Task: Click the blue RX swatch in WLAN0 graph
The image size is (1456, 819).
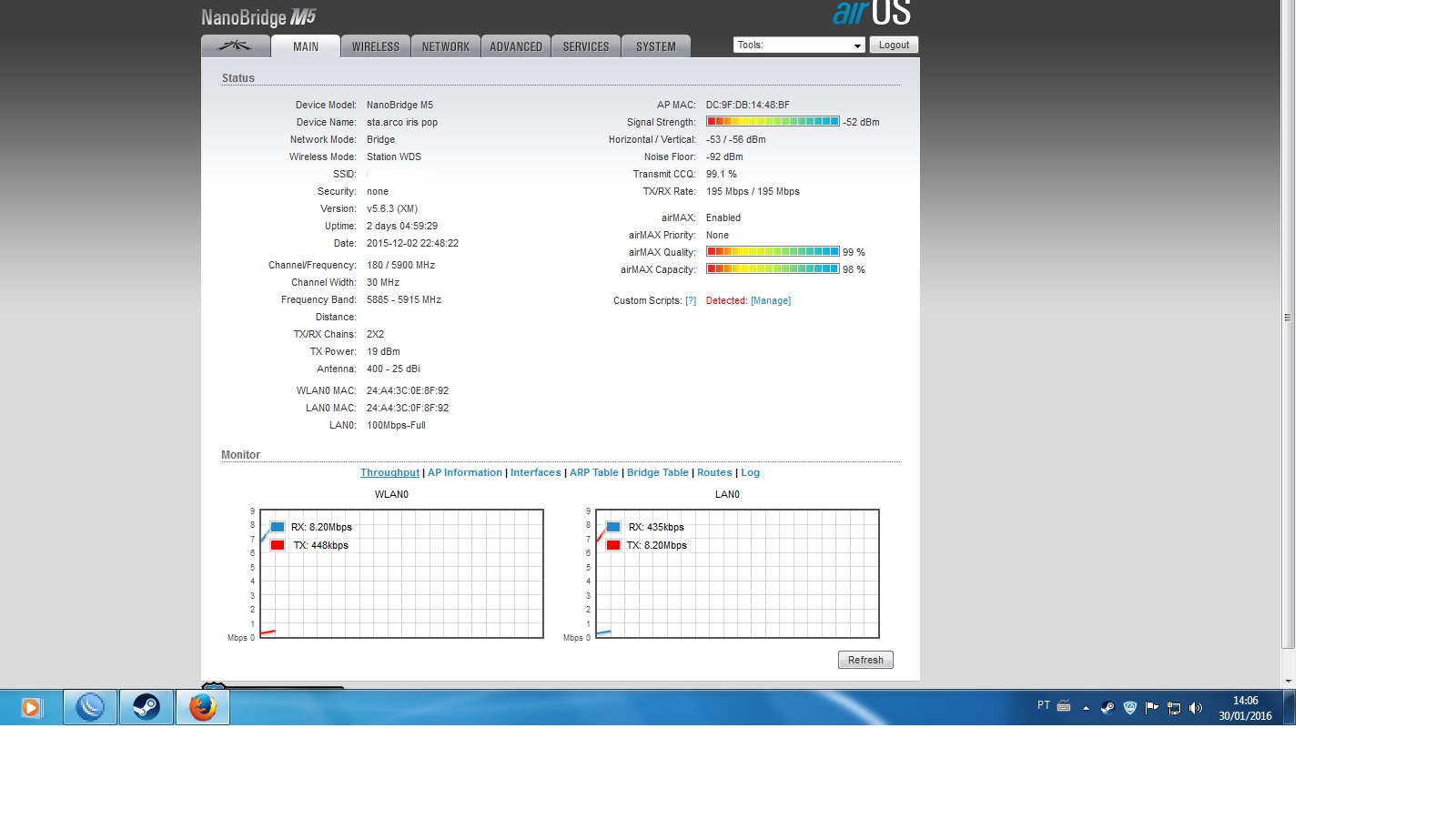Action: [278, 527]
